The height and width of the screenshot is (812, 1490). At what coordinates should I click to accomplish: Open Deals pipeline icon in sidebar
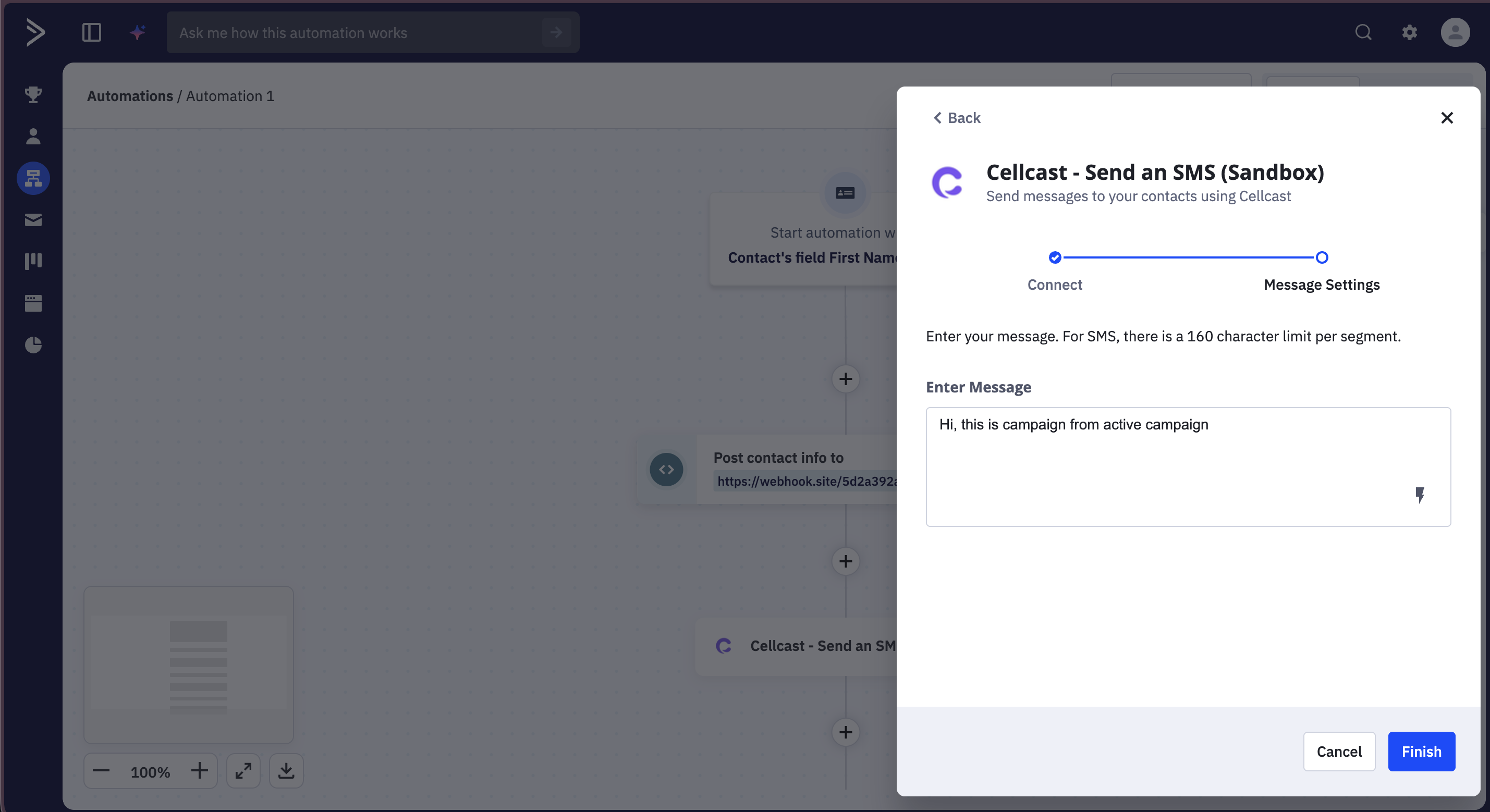33,262
